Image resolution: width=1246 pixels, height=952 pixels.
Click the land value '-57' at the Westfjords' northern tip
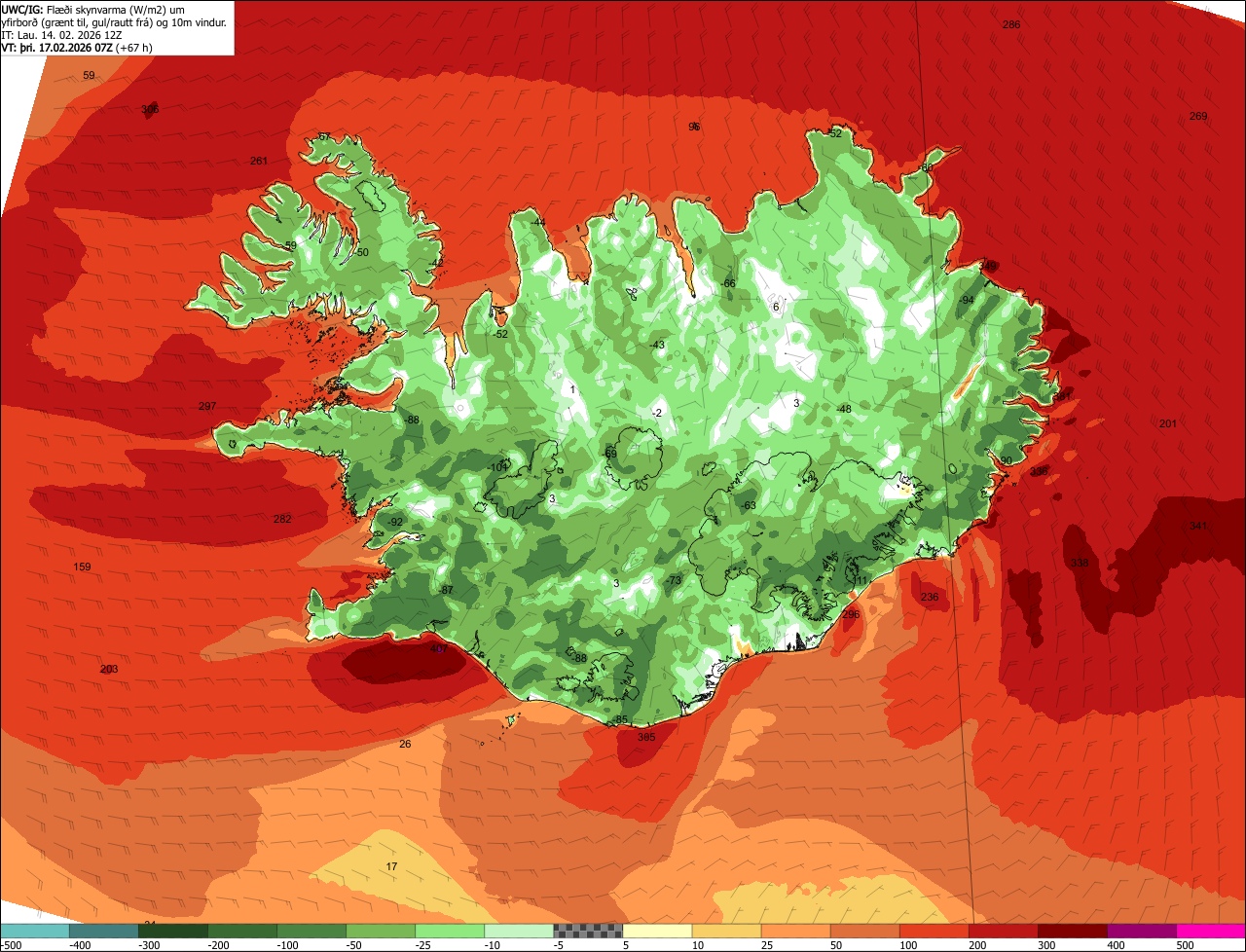323,136
